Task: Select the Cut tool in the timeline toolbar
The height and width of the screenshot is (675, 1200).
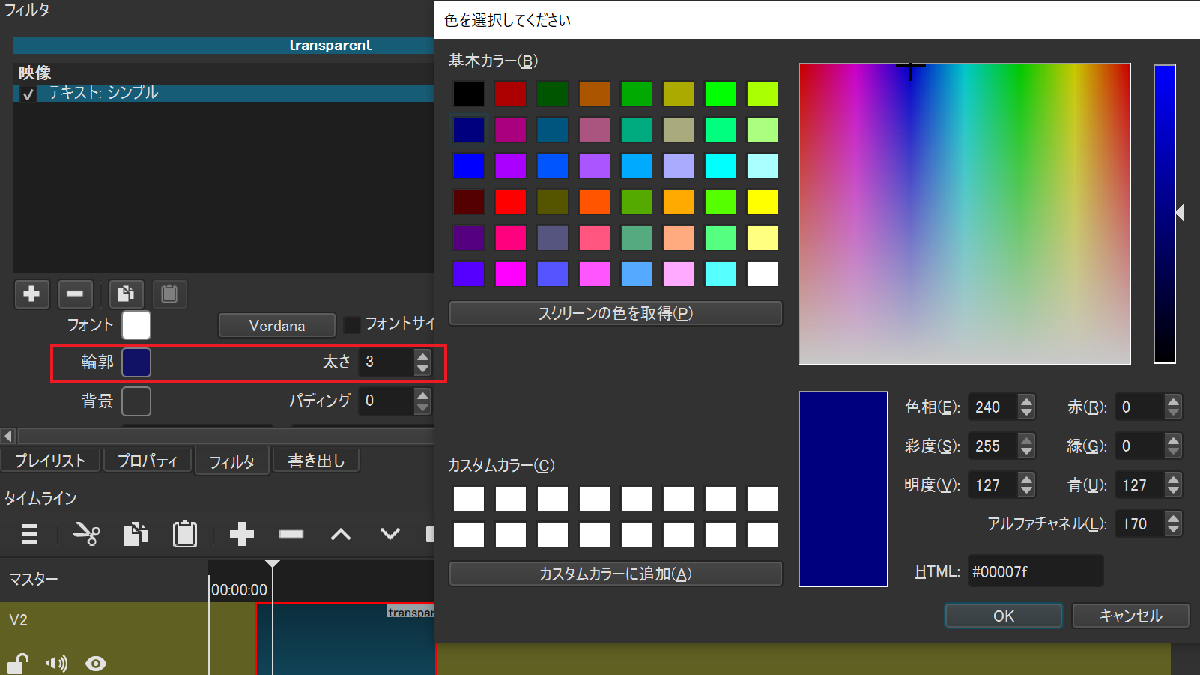Action: 86,534
